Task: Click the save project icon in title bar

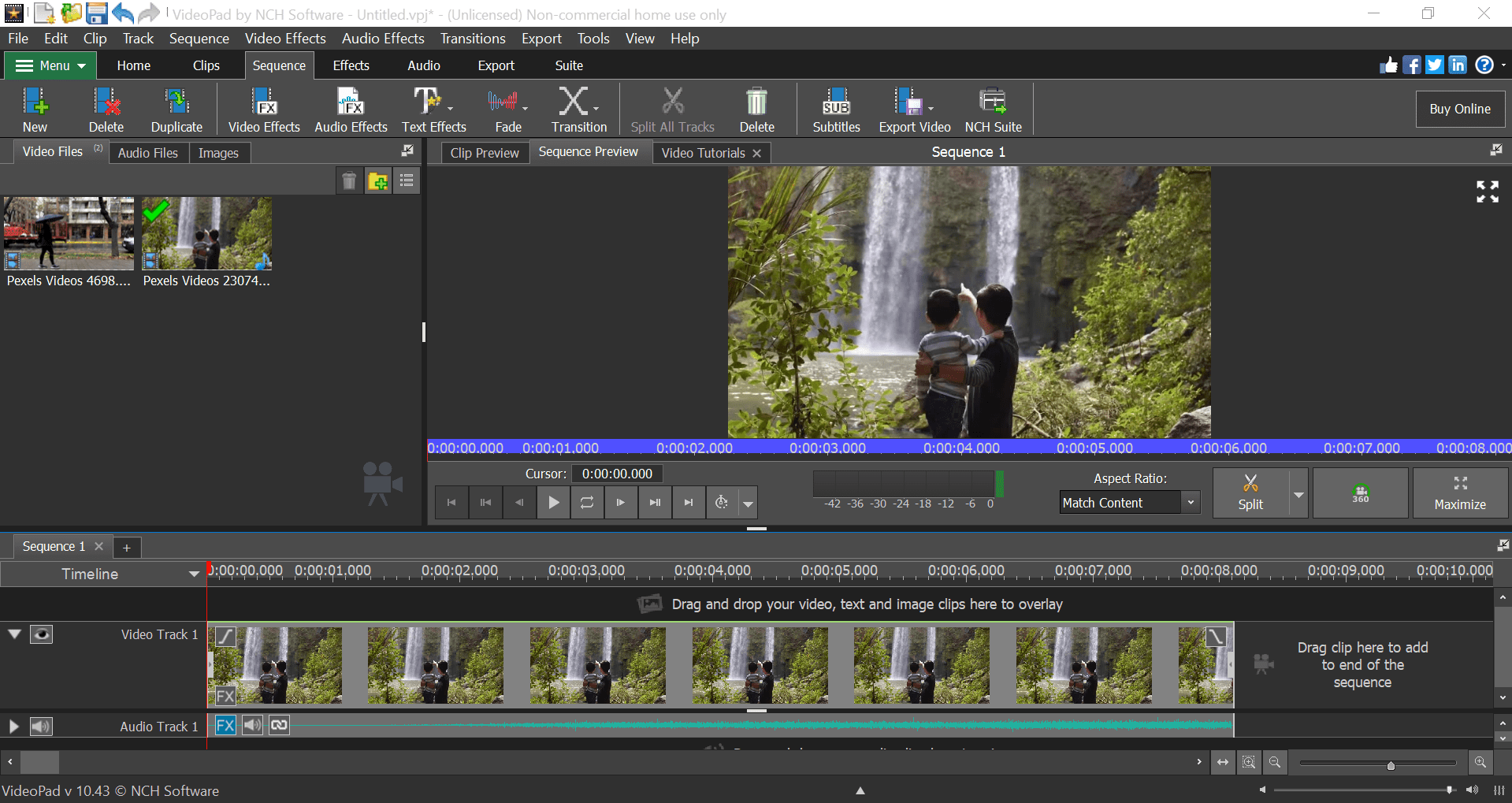Action: tap(96, 13)
